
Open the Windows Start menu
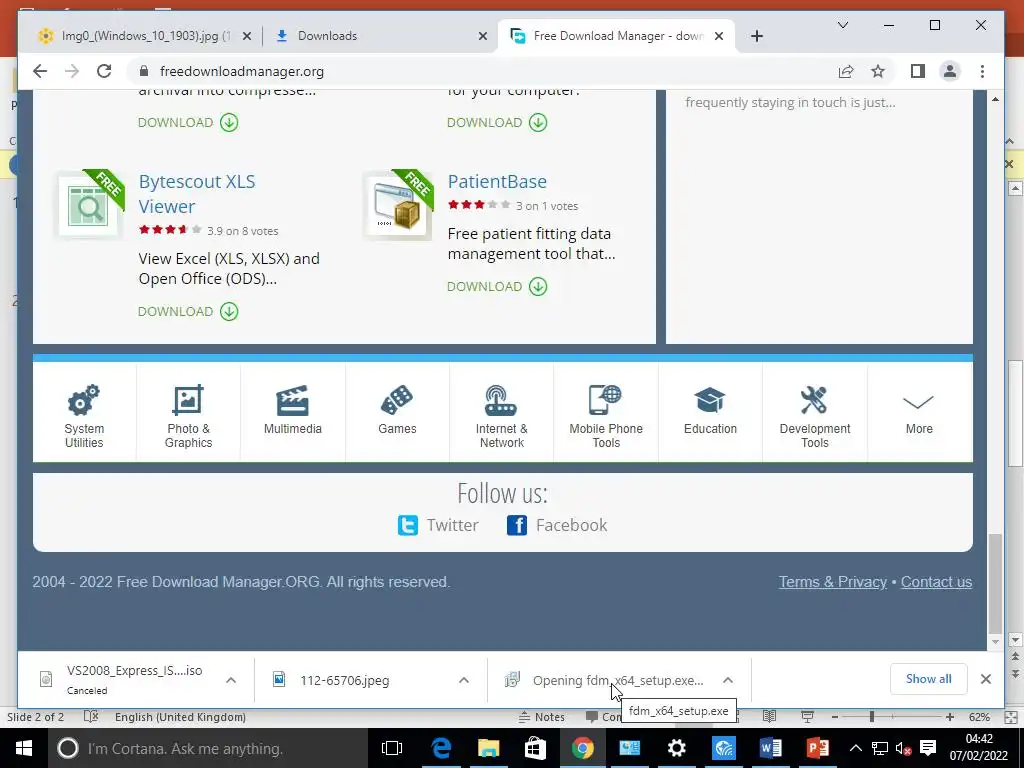click(x=24, y=748)
